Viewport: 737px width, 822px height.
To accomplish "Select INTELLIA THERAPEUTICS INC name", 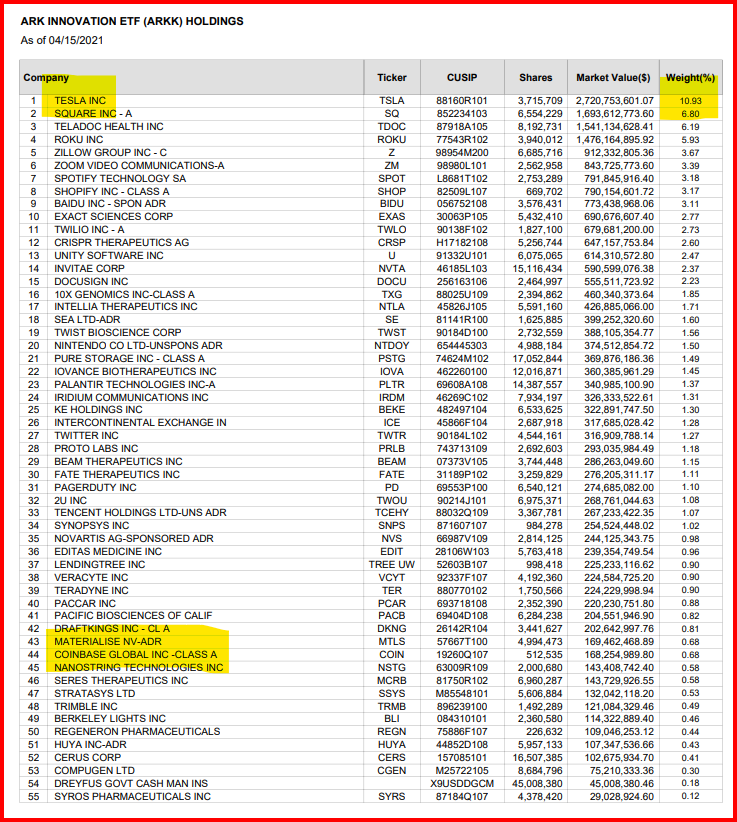I will tap(126, 307).
